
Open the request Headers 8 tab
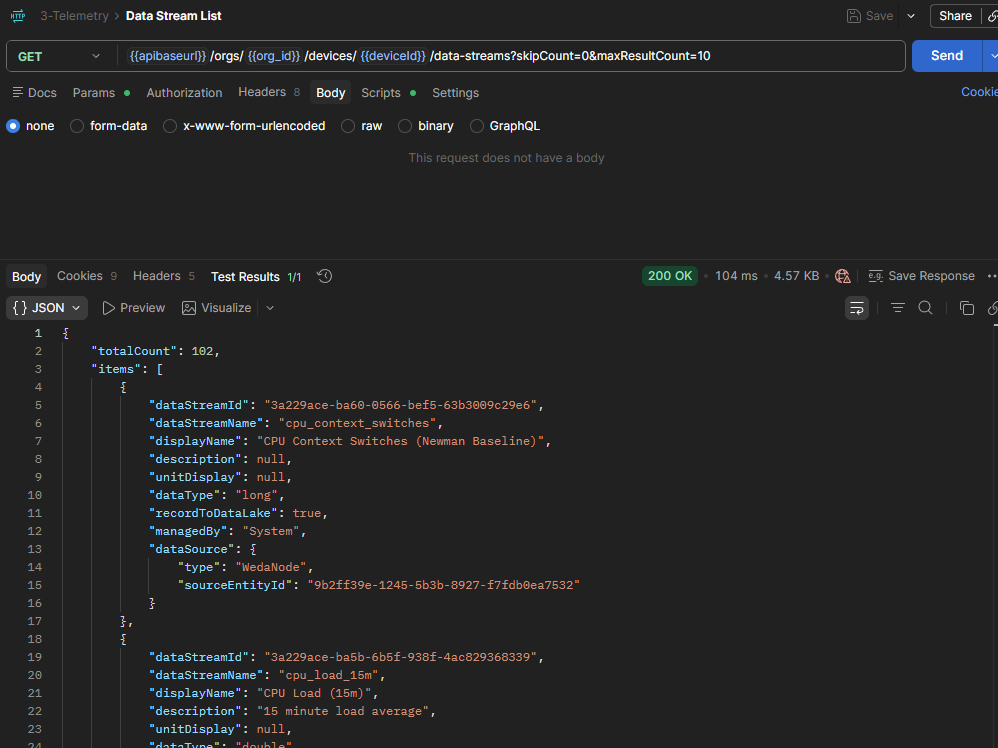(269, 92)
